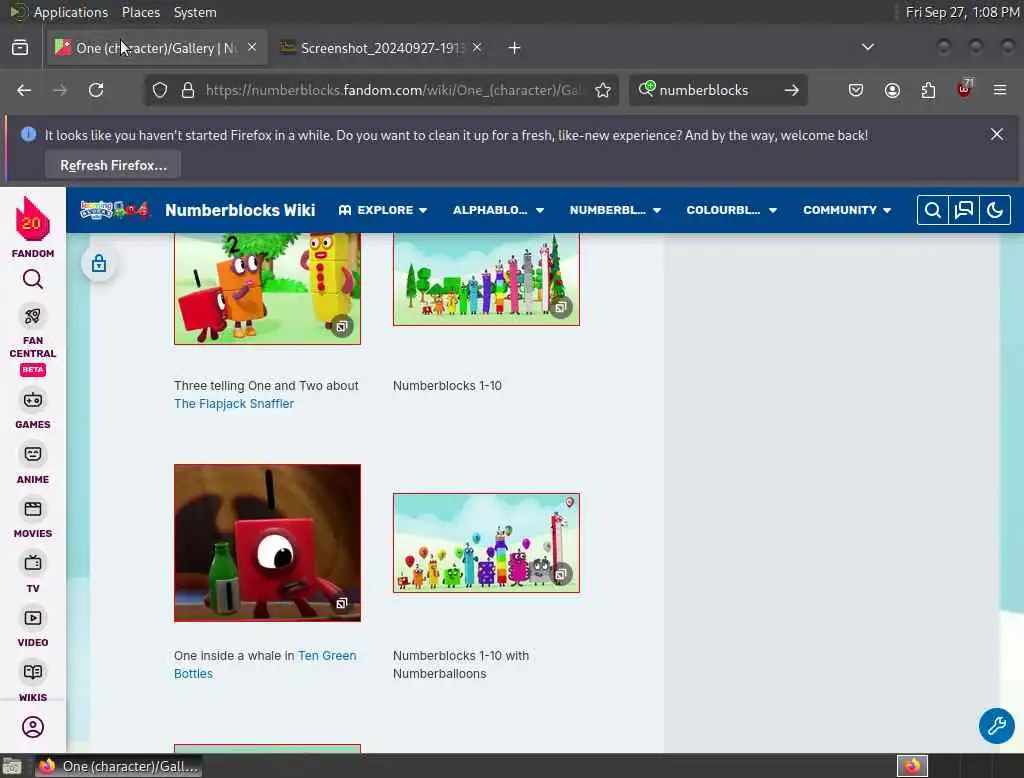Submit the numberblocks search arrow

coord(792,90)
